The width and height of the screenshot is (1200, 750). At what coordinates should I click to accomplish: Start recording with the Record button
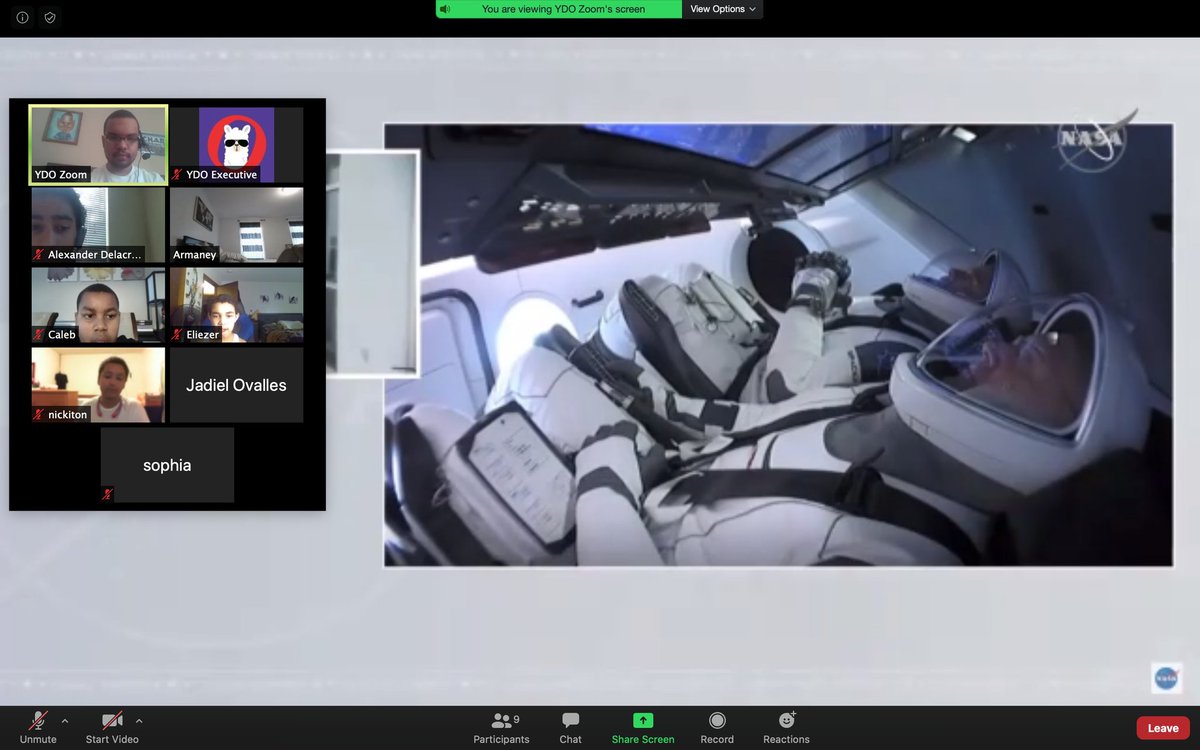tap(717, 727)
